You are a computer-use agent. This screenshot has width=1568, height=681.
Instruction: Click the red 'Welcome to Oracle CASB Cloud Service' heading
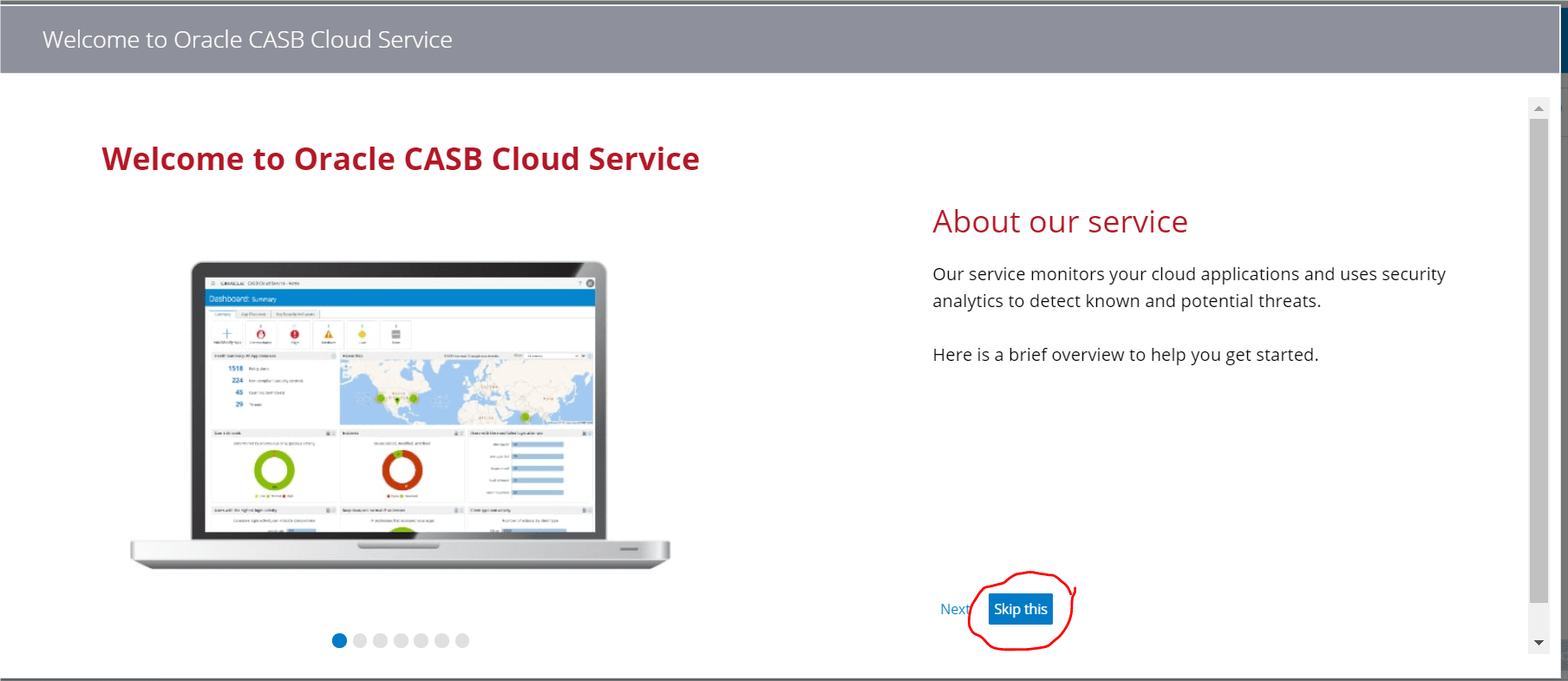401,159
